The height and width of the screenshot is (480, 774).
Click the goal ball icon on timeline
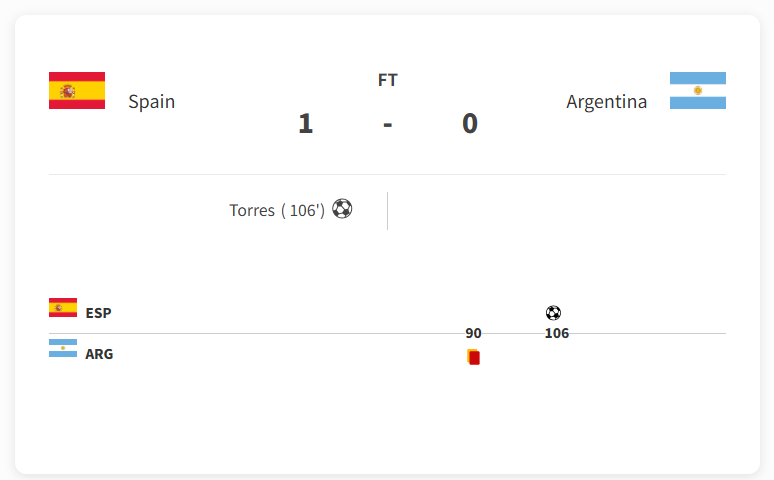click(x=553, y=313)
